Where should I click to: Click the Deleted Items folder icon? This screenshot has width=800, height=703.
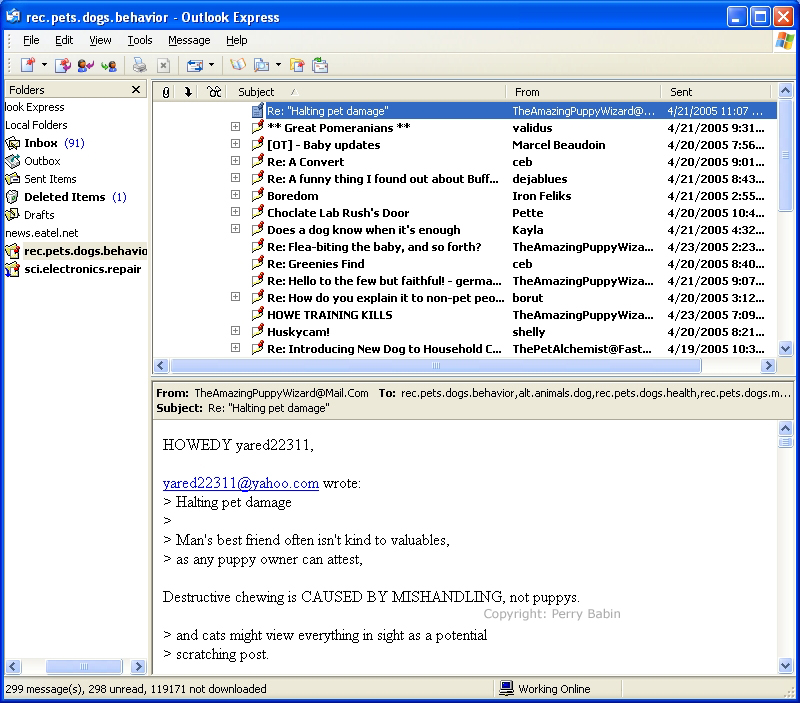pyautogui.click(x=12, y=197)
